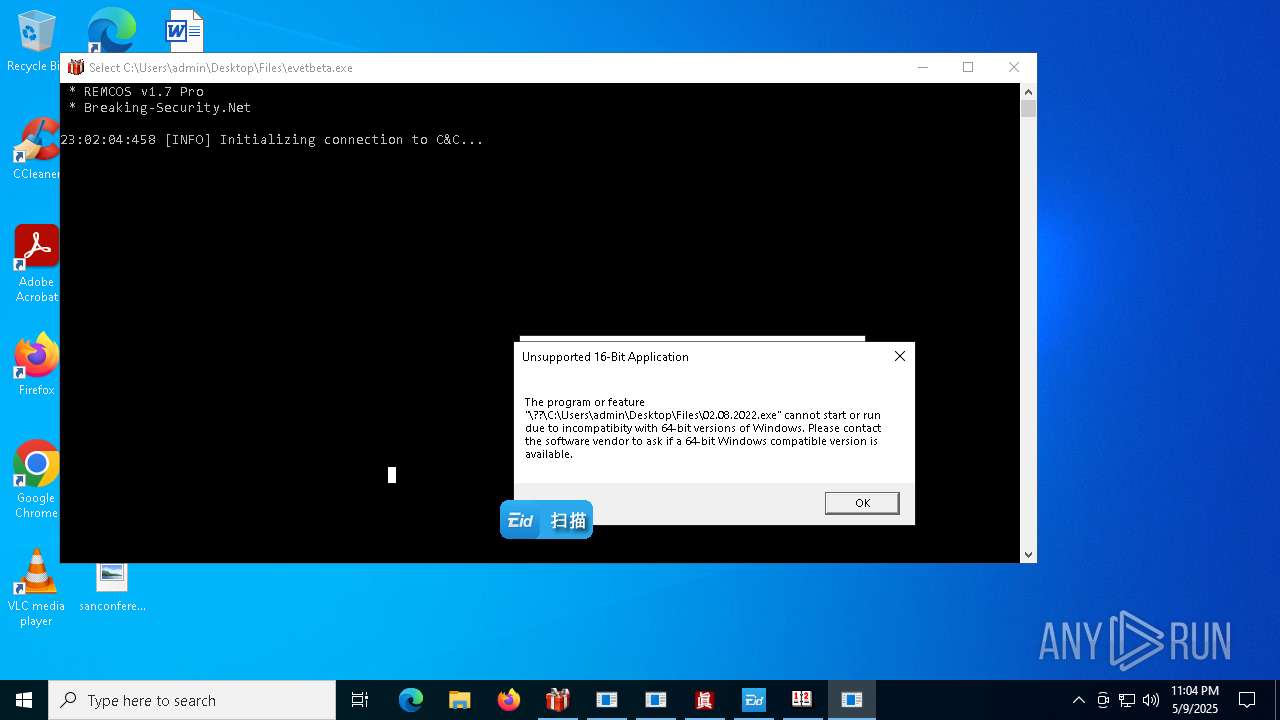Show hidden system tray icons
The height and width of the screenshot is (720, 1280).
pos(1078,700)
